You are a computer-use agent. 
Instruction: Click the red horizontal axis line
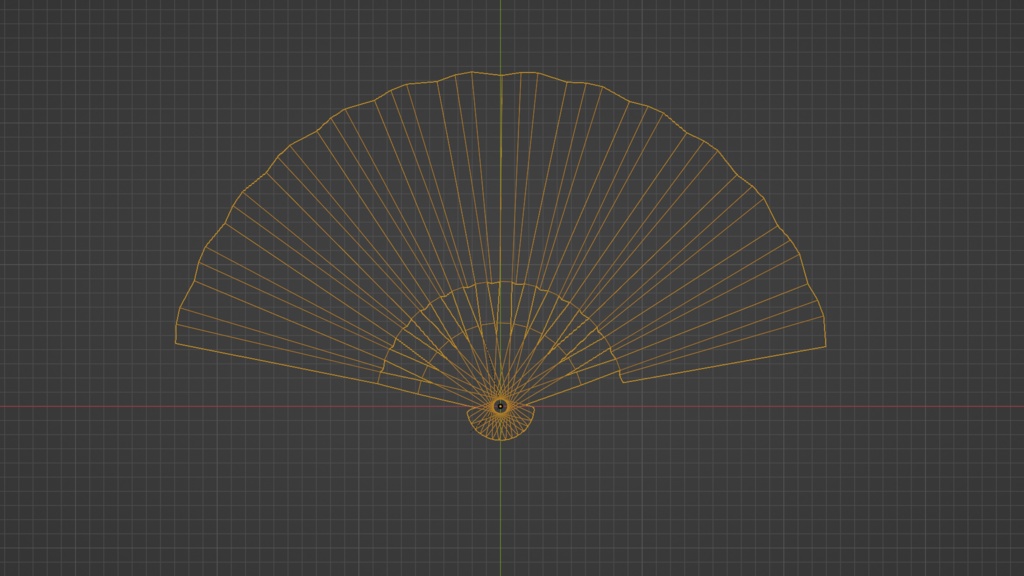coord(150,407)
